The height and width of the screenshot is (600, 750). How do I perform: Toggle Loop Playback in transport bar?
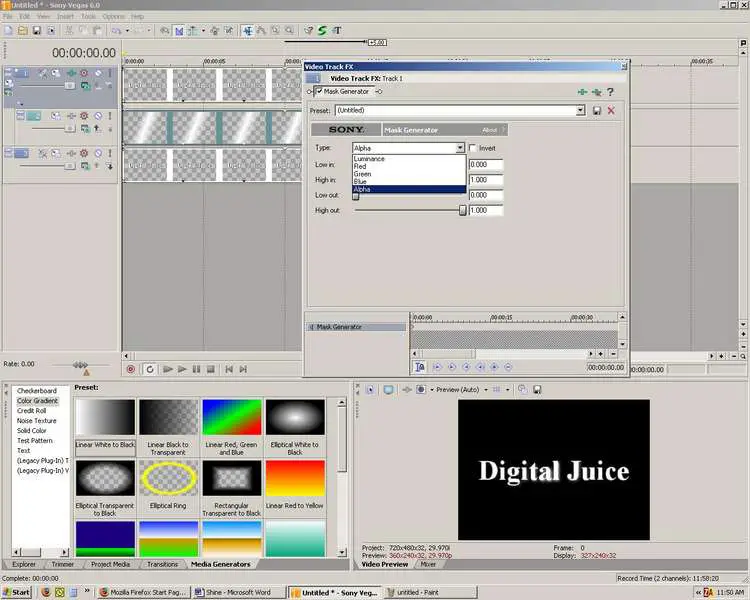click(150, 369)
